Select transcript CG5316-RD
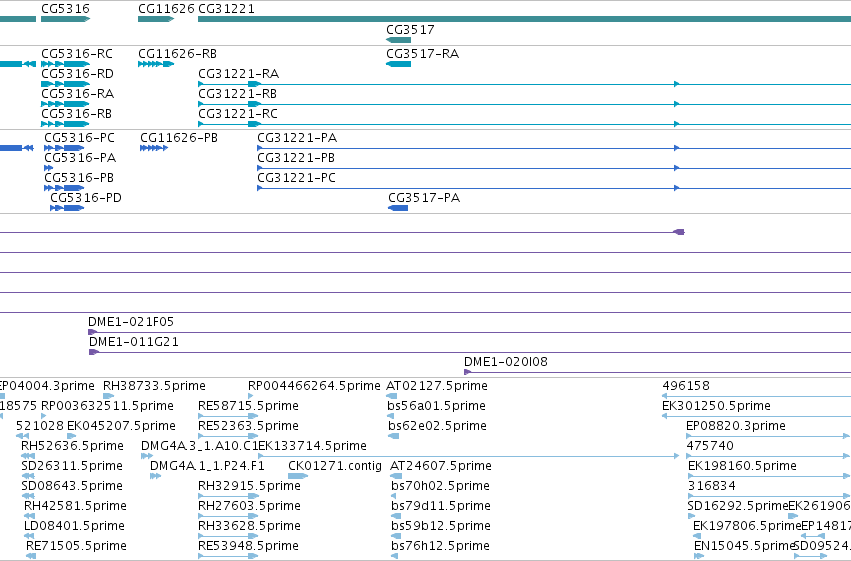The width and height of the screenshot is (851, 561). click(78, 74)
